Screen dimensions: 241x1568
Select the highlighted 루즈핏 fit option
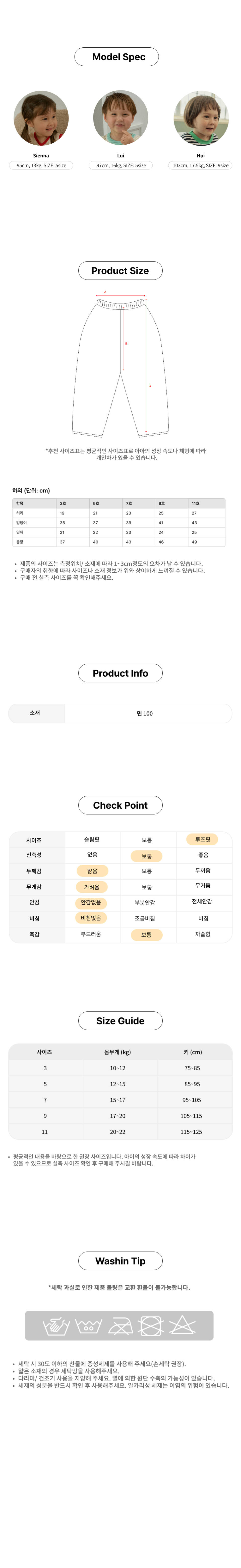pos(203,840)
